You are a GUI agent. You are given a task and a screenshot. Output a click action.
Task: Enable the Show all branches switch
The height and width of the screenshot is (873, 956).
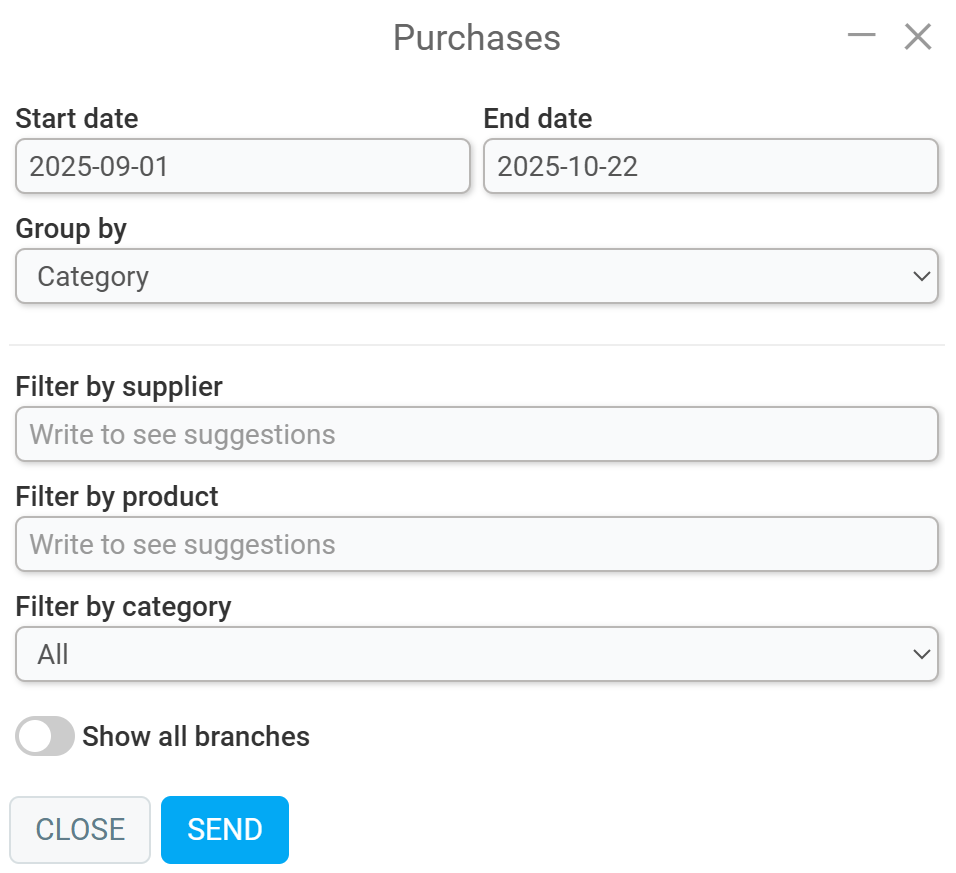(x=45, y=736)
